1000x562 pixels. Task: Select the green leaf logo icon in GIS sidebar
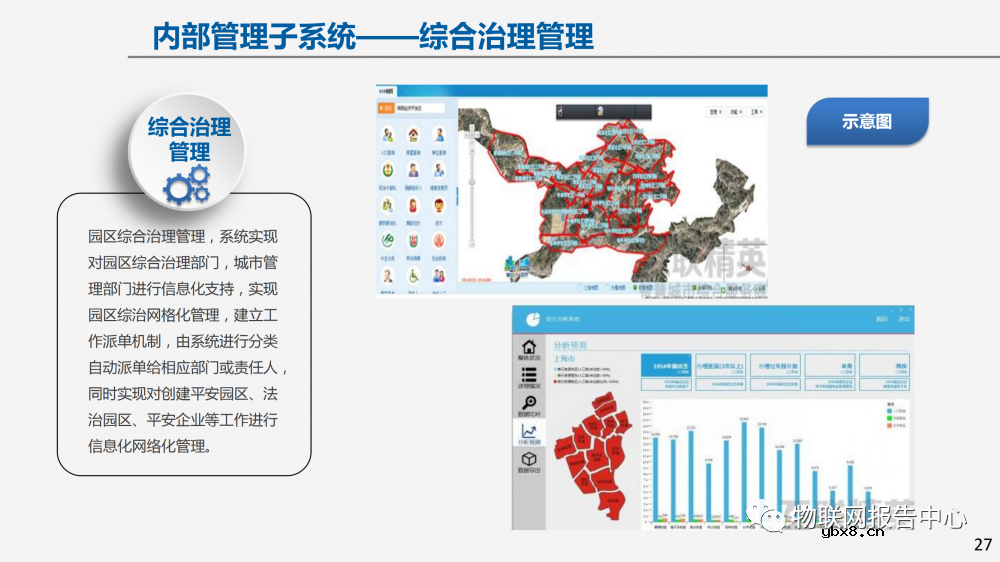(388, 240)
